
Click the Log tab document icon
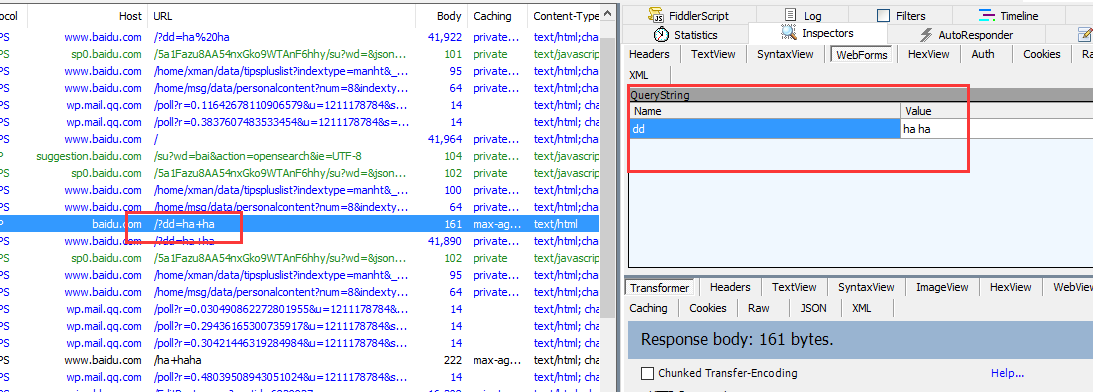click(790, 15)
